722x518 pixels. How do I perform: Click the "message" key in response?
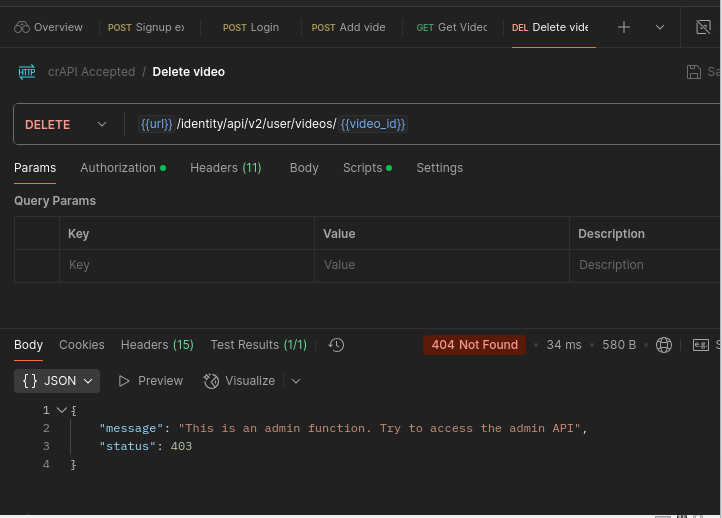(x=131, y=428)
